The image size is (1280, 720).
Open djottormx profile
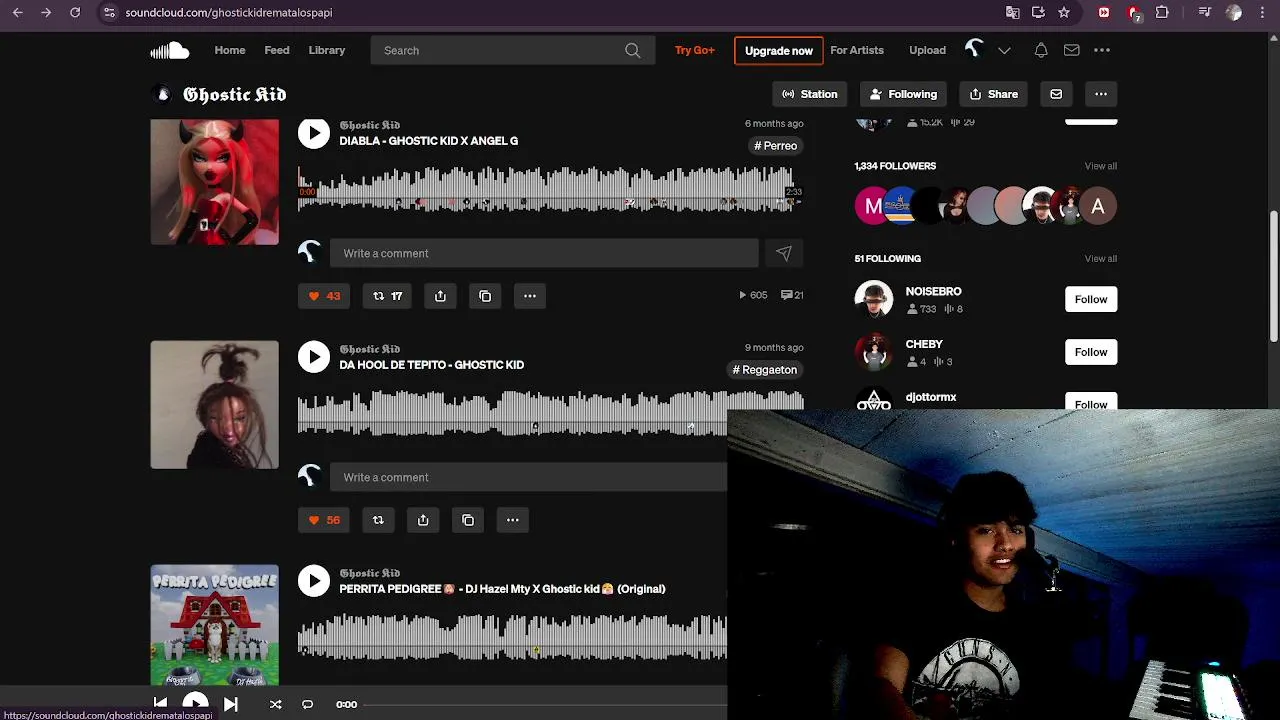click(931, 397)
